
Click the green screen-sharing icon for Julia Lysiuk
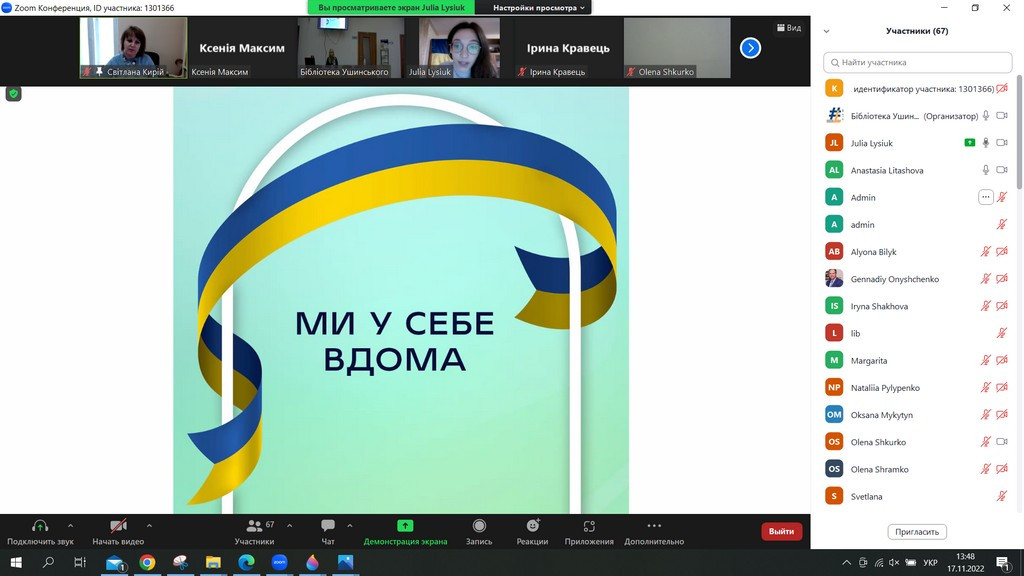click(970, 143)
